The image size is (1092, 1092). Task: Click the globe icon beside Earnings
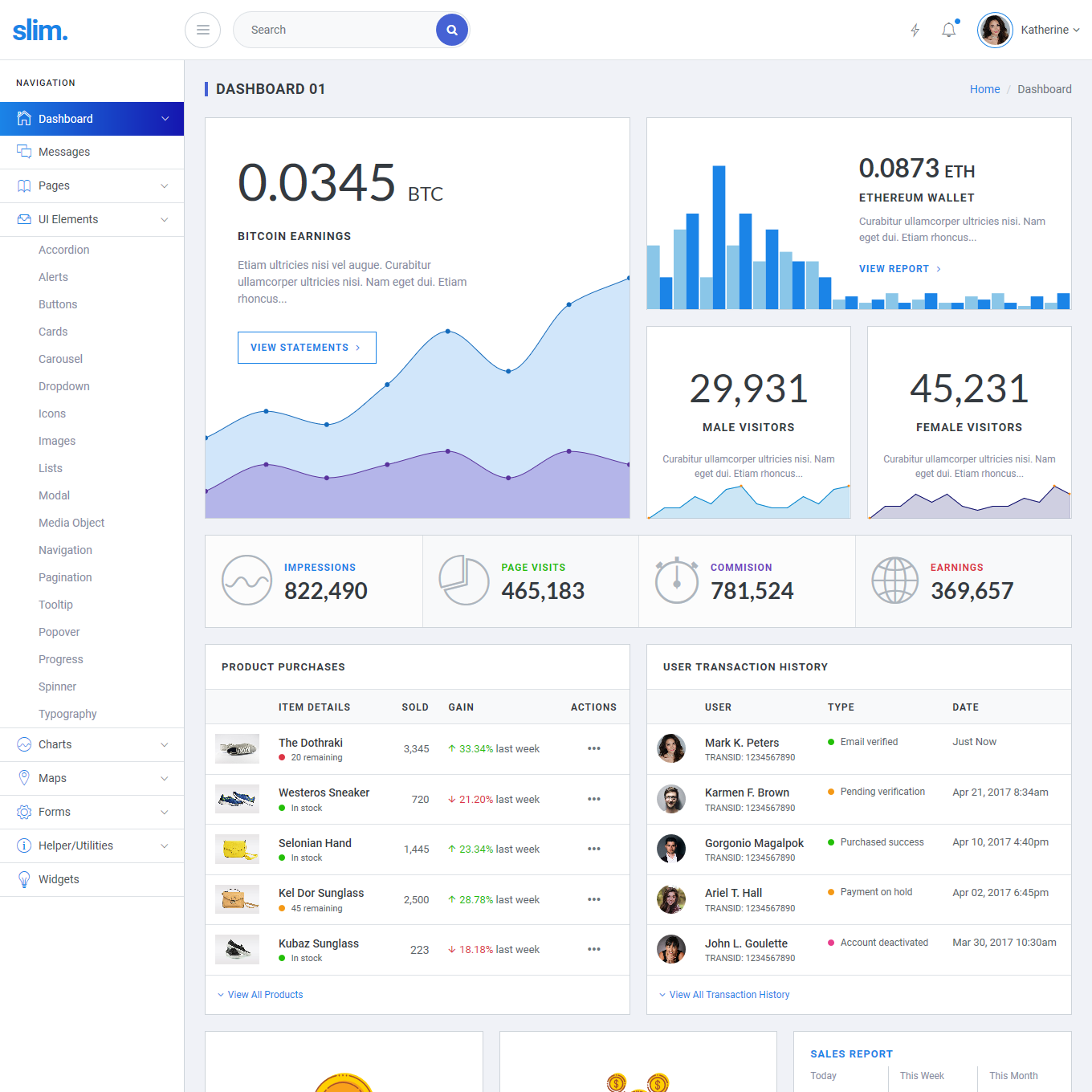click(894, 581)
